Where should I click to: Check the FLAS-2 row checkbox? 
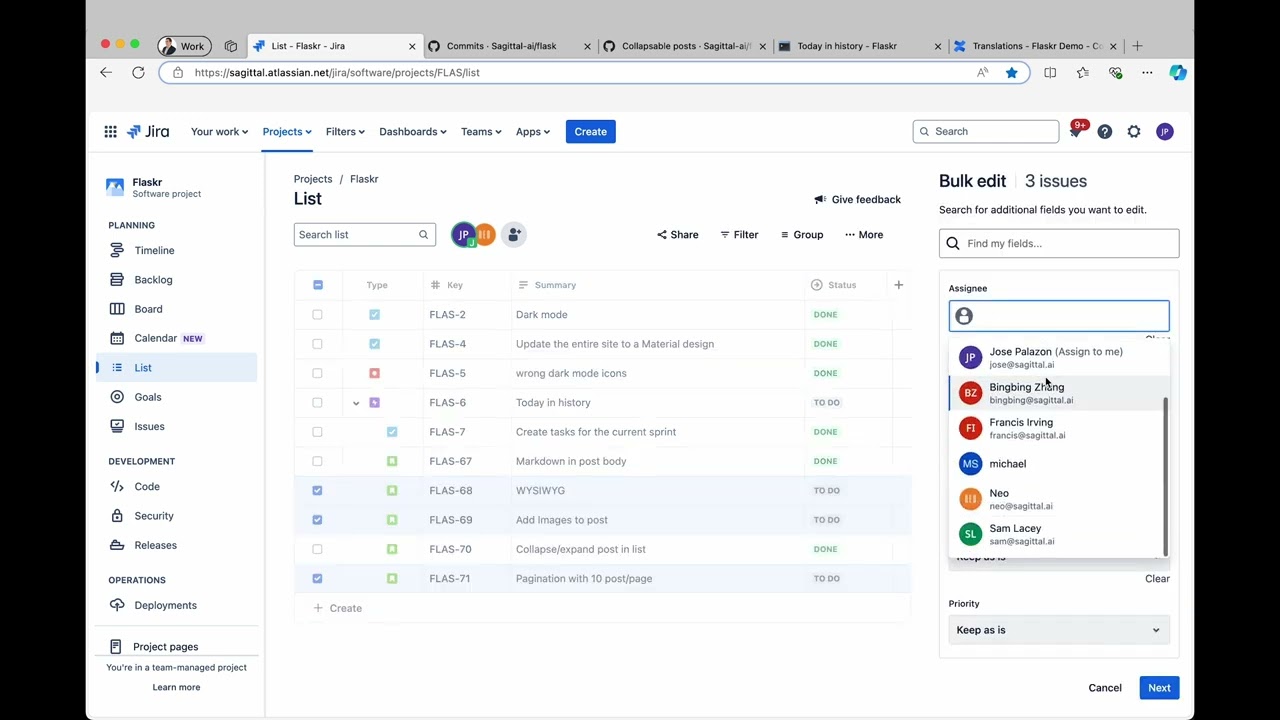click(317, 314)
